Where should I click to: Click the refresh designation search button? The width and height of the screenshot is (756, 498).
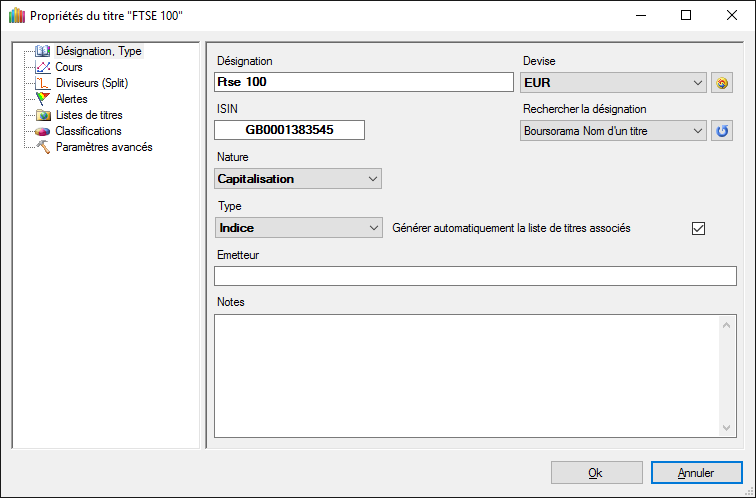coord(722,131)
